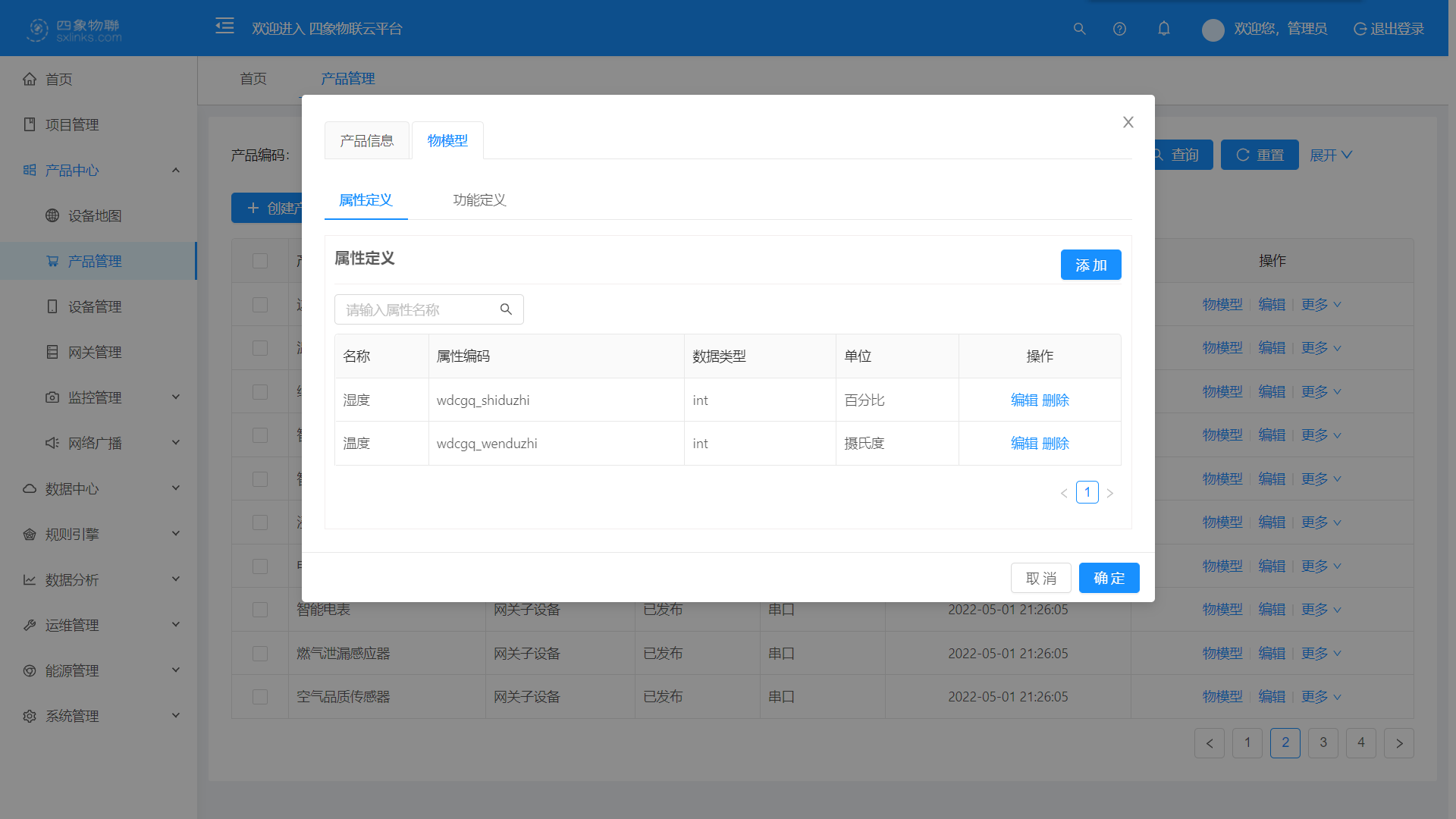Expand the 数据中心 sidebar section
The width and height of the screenshot is (1456, 819).
72,488
